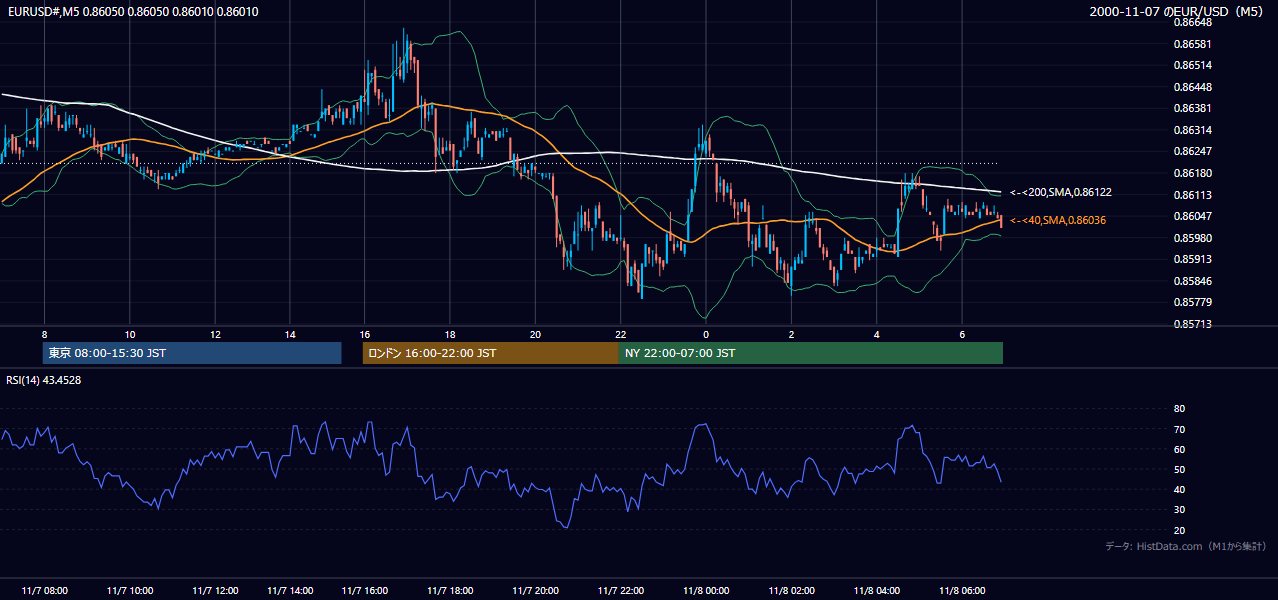Screen dimensions: 1278x600
Task: Click price axis value 0.86514
Action: tap(1192, 66)
